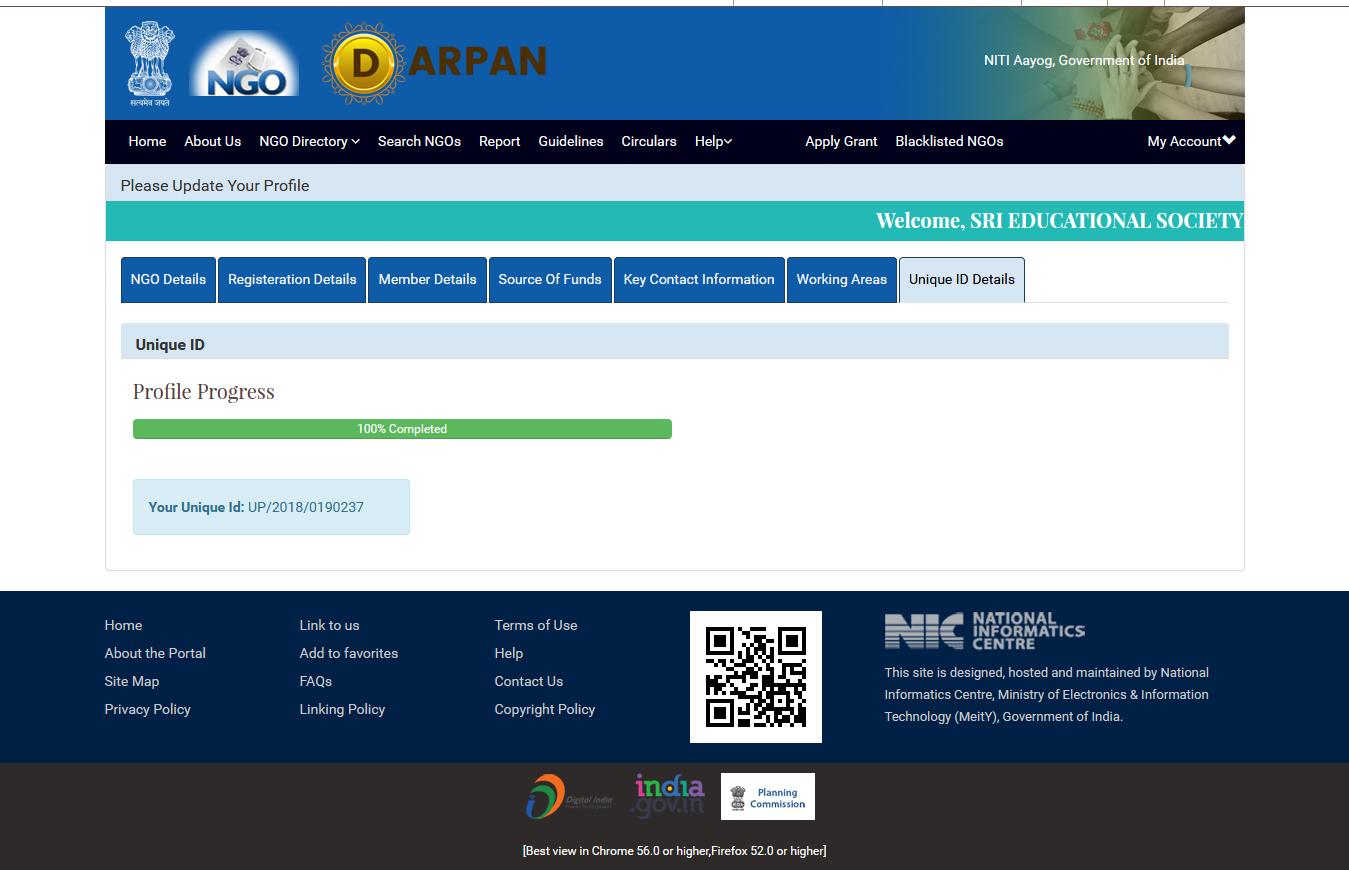This screenshot has width=1349, height=870.
Task: Click the 100% Completed progress bar
Action: [402, 429]
